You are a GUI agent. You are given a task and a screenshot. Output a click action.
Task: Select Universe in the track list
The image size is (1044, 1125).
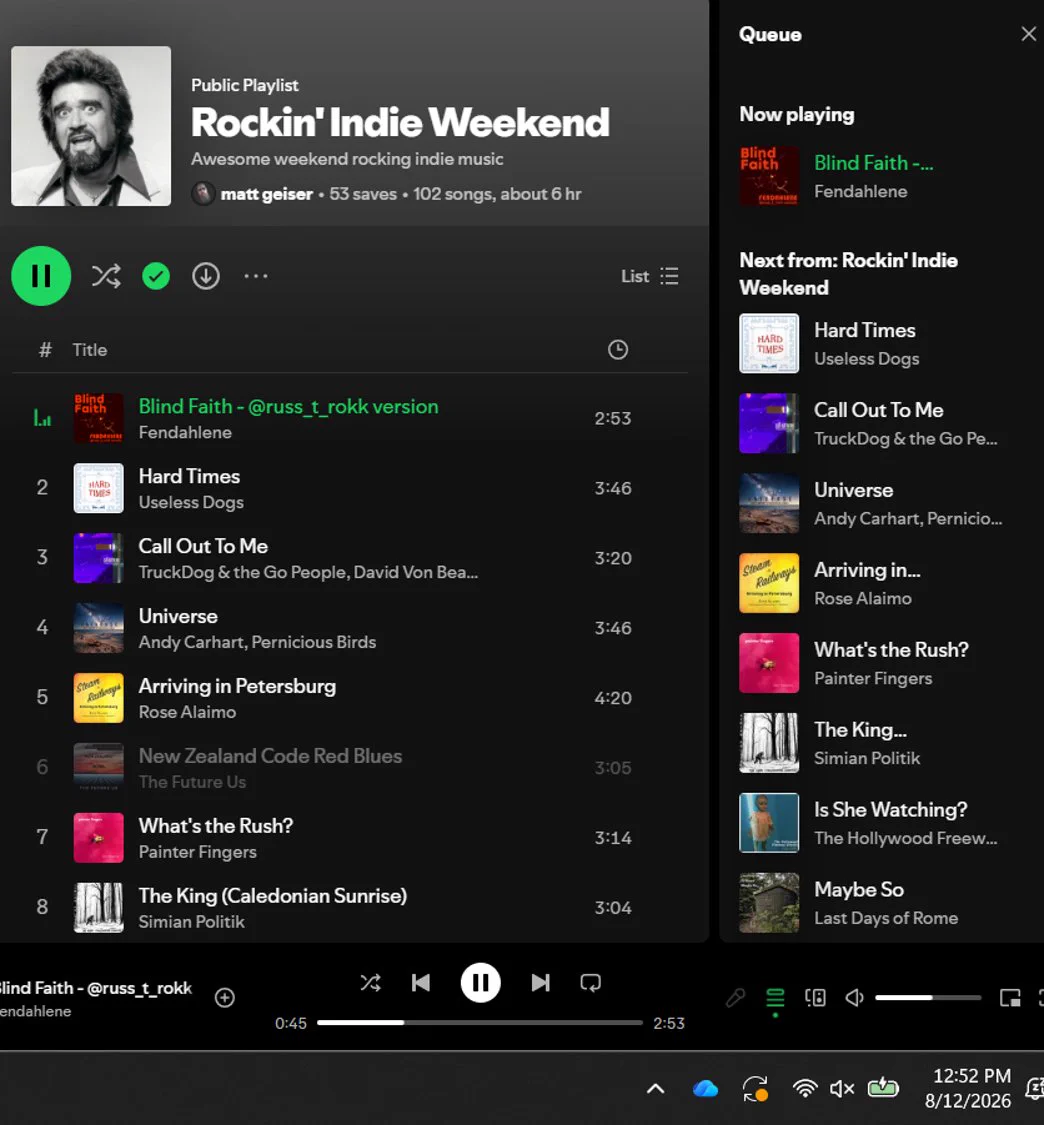point(178,616)
